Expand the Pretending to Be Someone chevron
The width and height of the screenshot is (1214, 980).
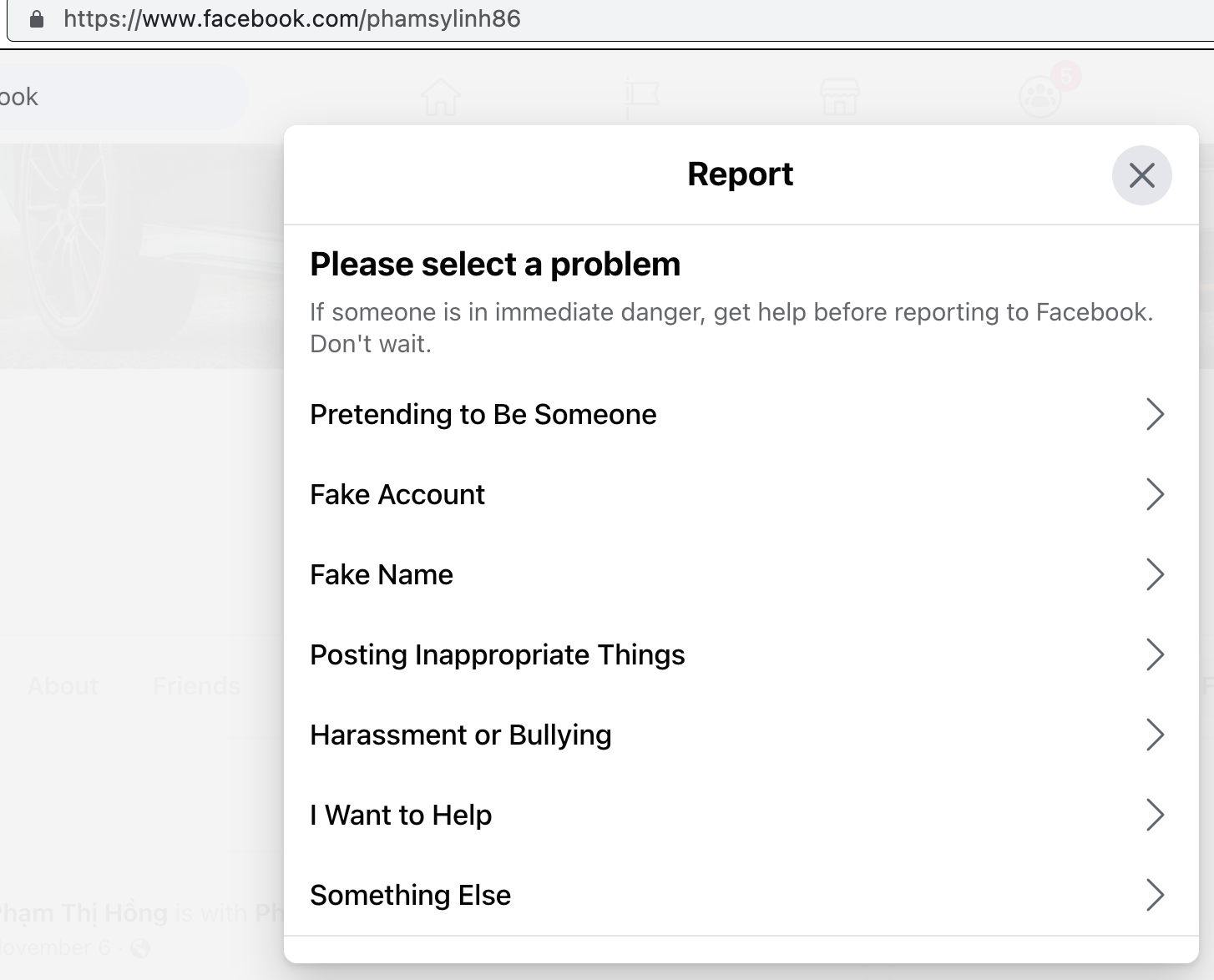[x=1155, y=414]
